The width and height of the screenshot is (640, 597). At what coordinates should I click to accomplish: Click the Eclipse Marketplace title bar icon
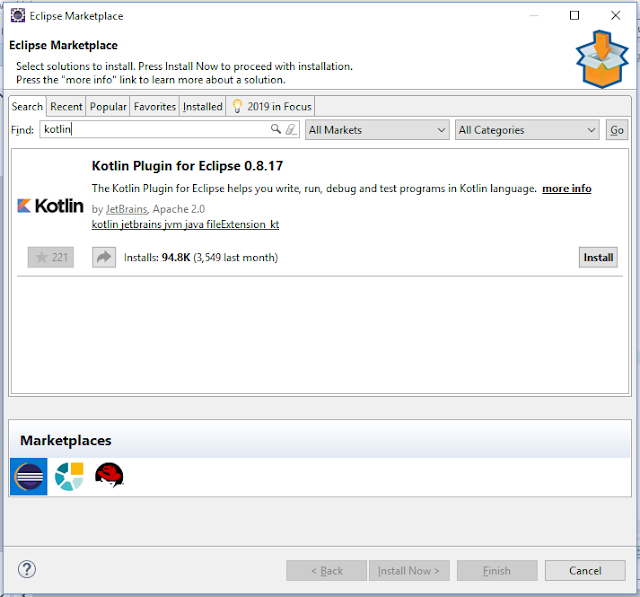(18, 16)
